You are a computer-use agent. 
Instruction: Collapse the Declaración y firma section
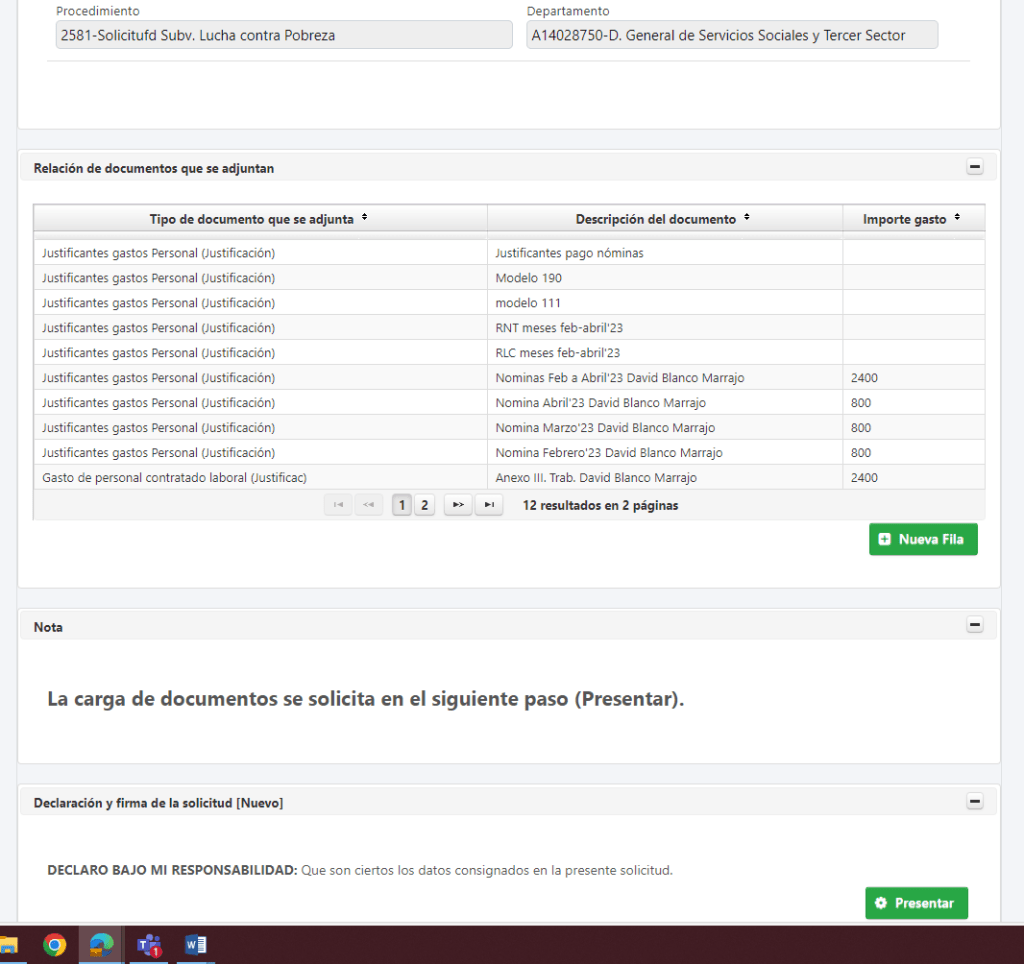coord(975,802)
